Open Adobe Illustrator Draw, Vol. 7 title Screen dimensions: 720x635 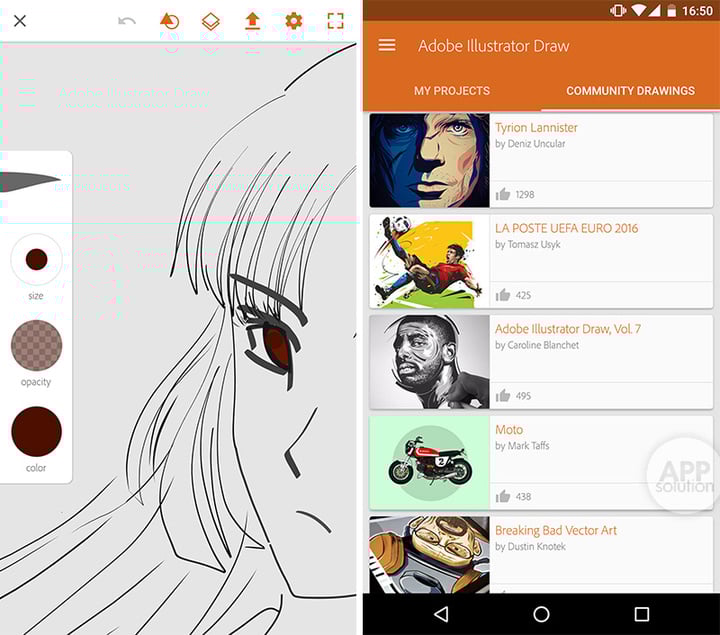568,329
